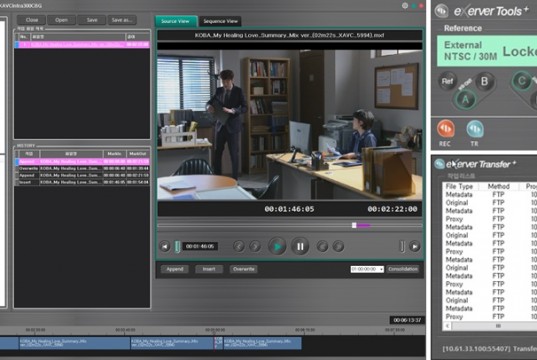537x360 pixels.
Task: Jump to the end of the clip
Action: click(x=414, y=246)
